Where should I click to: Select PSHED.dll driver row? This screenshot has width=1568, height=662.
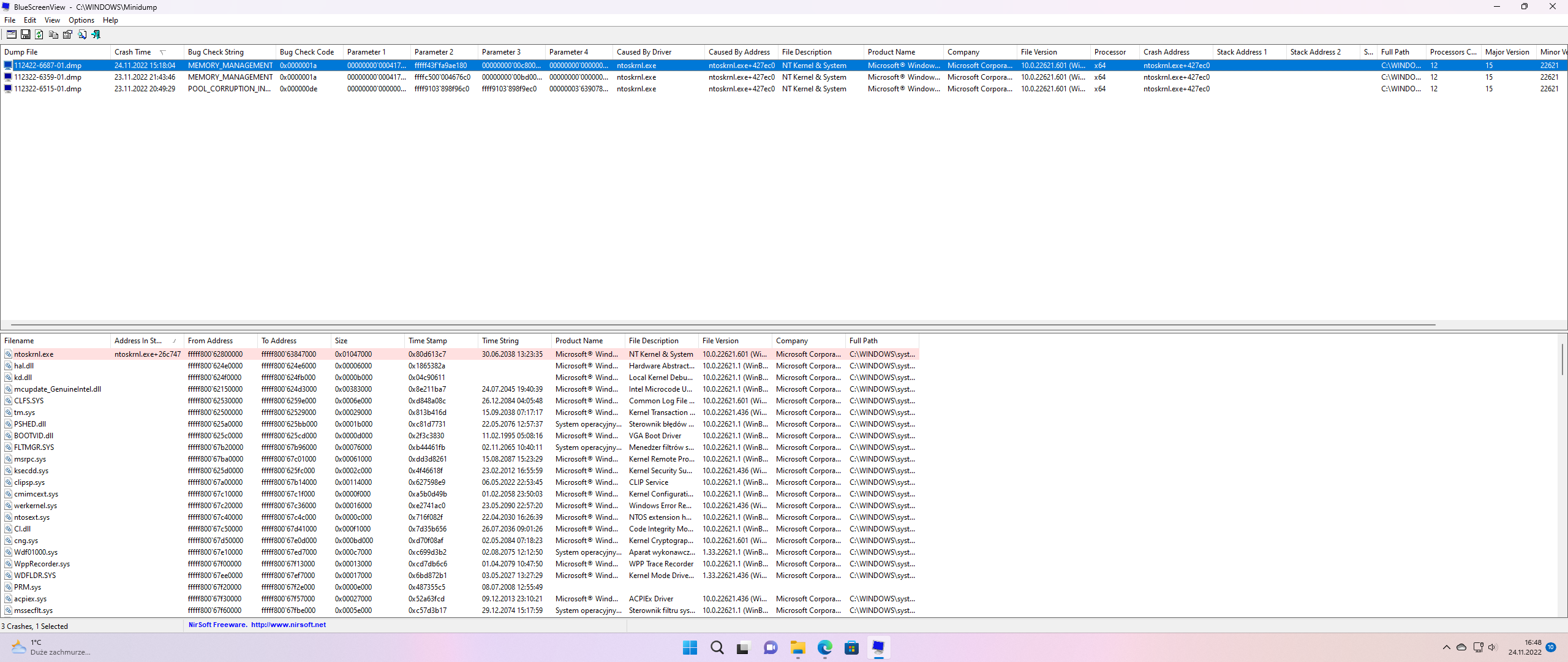(459, 424)
